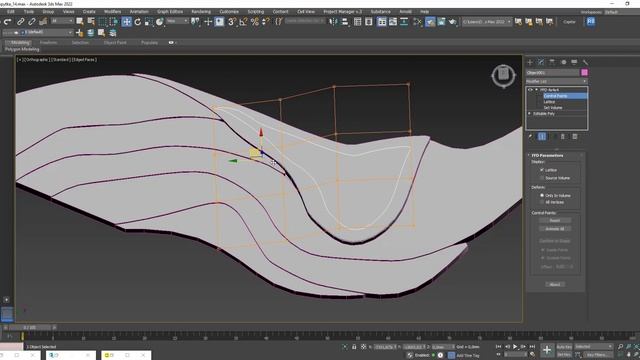The width and height of the screenshot is (640, 360).
Task: Toggle the Angle Snap icon
Action: coord(243,22)
